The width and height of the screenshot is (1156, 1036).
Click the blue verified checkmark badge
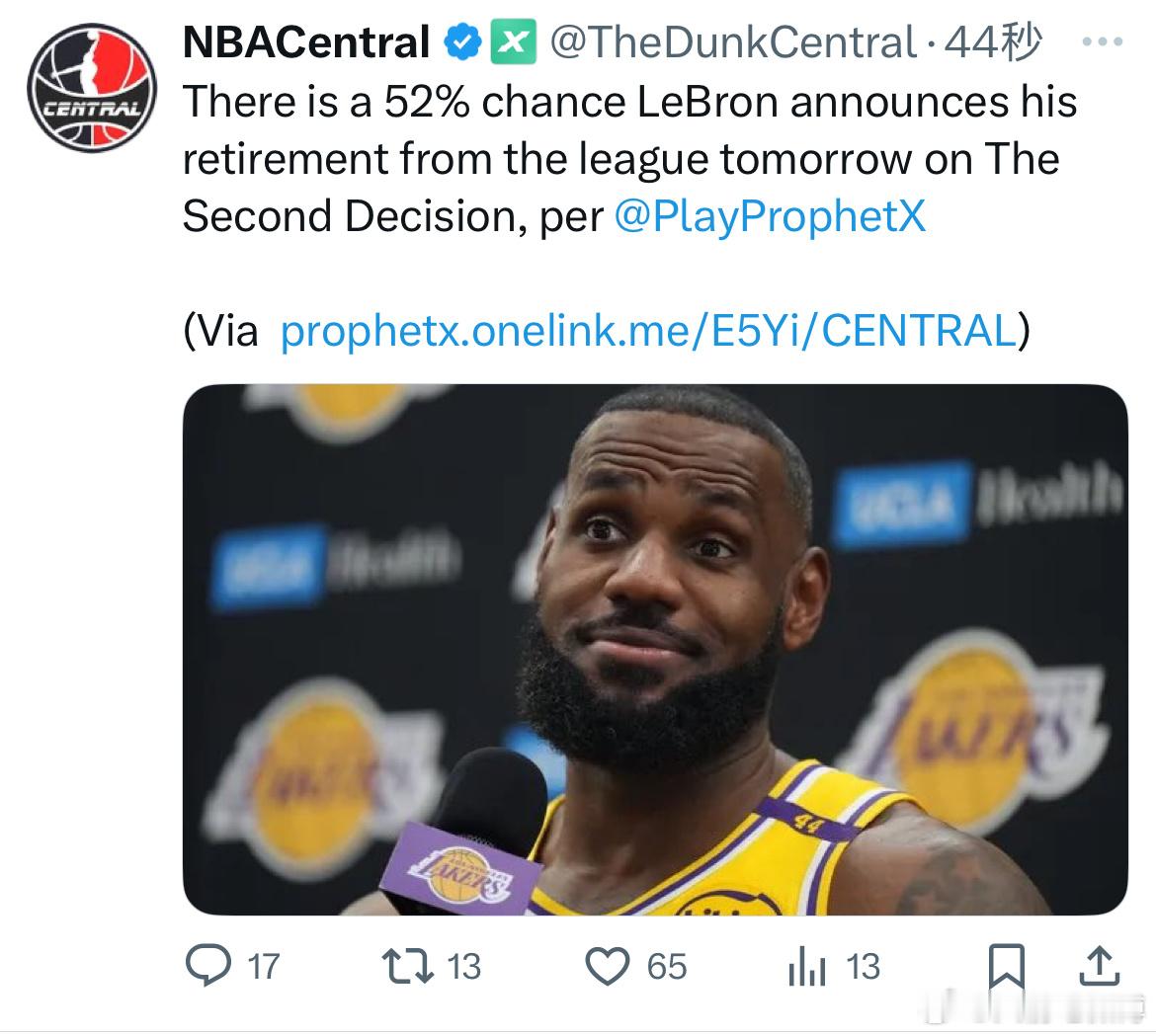pyautogui.click(x=463, y=42)
